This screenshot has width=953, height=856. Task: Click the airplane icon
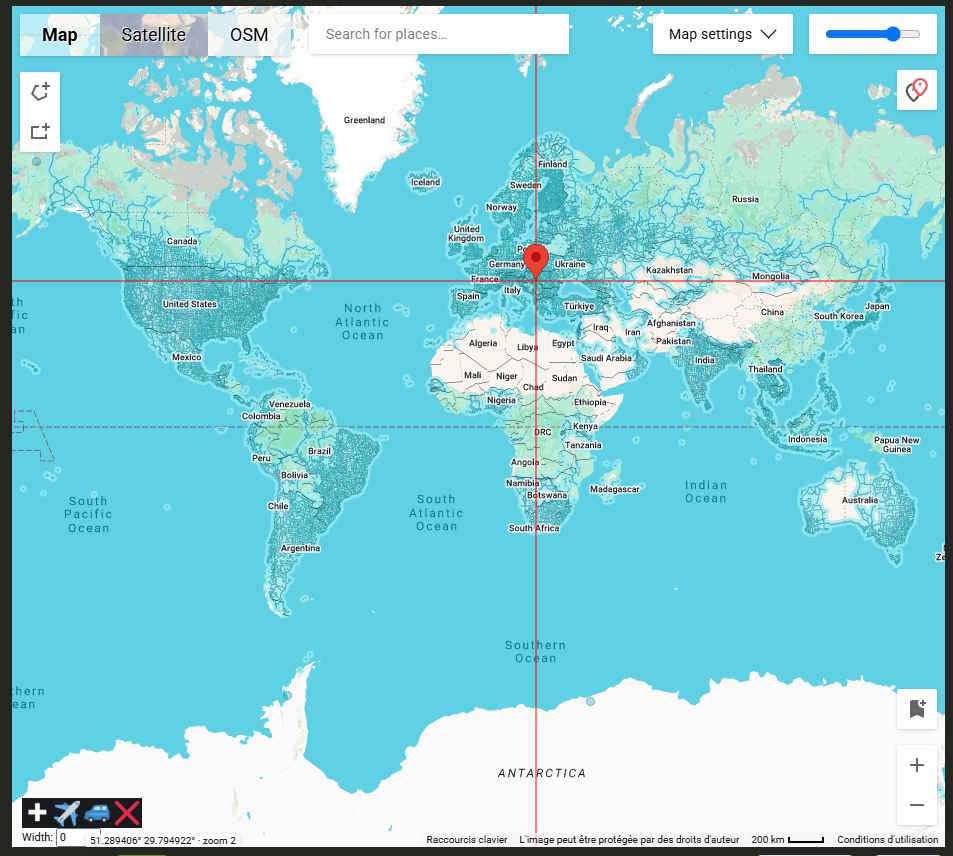67,813
